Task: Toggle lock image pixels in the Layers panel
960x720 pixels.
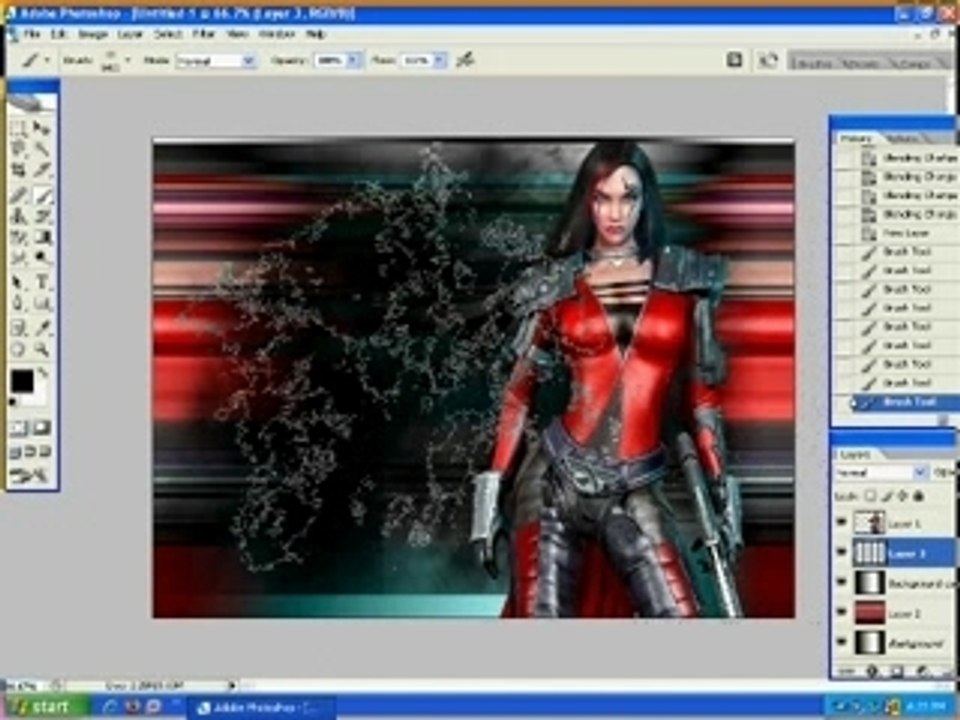Action: (887, 496)
